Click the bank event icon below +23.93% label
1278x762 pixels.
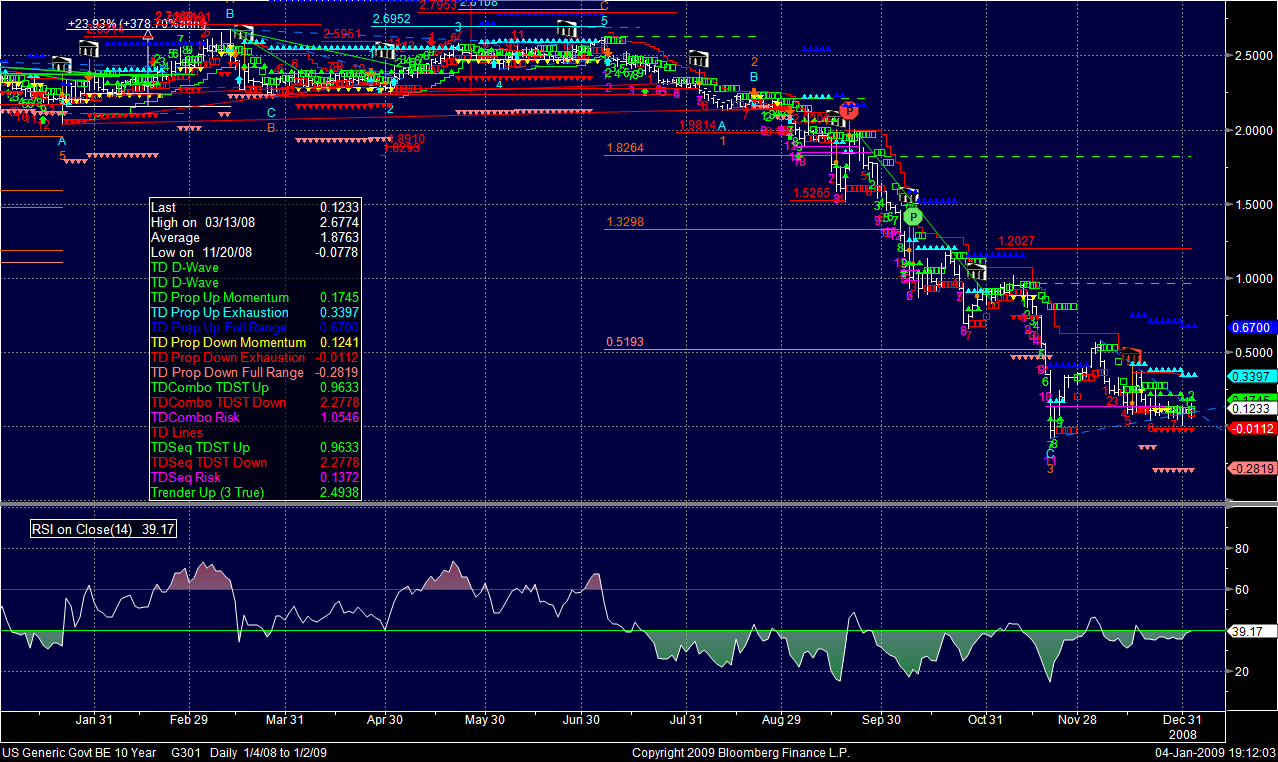pos(89,48)
